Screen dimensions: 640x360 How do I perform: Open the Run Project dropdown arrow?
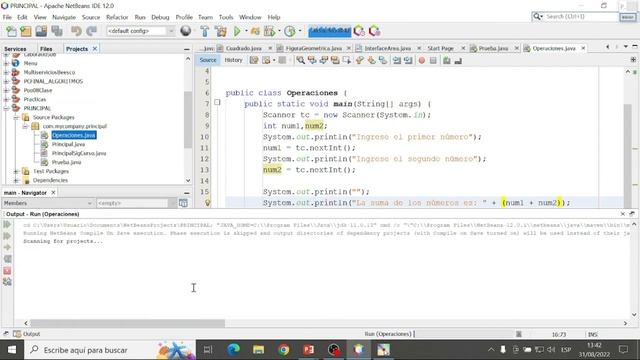(x=246, y=31)
